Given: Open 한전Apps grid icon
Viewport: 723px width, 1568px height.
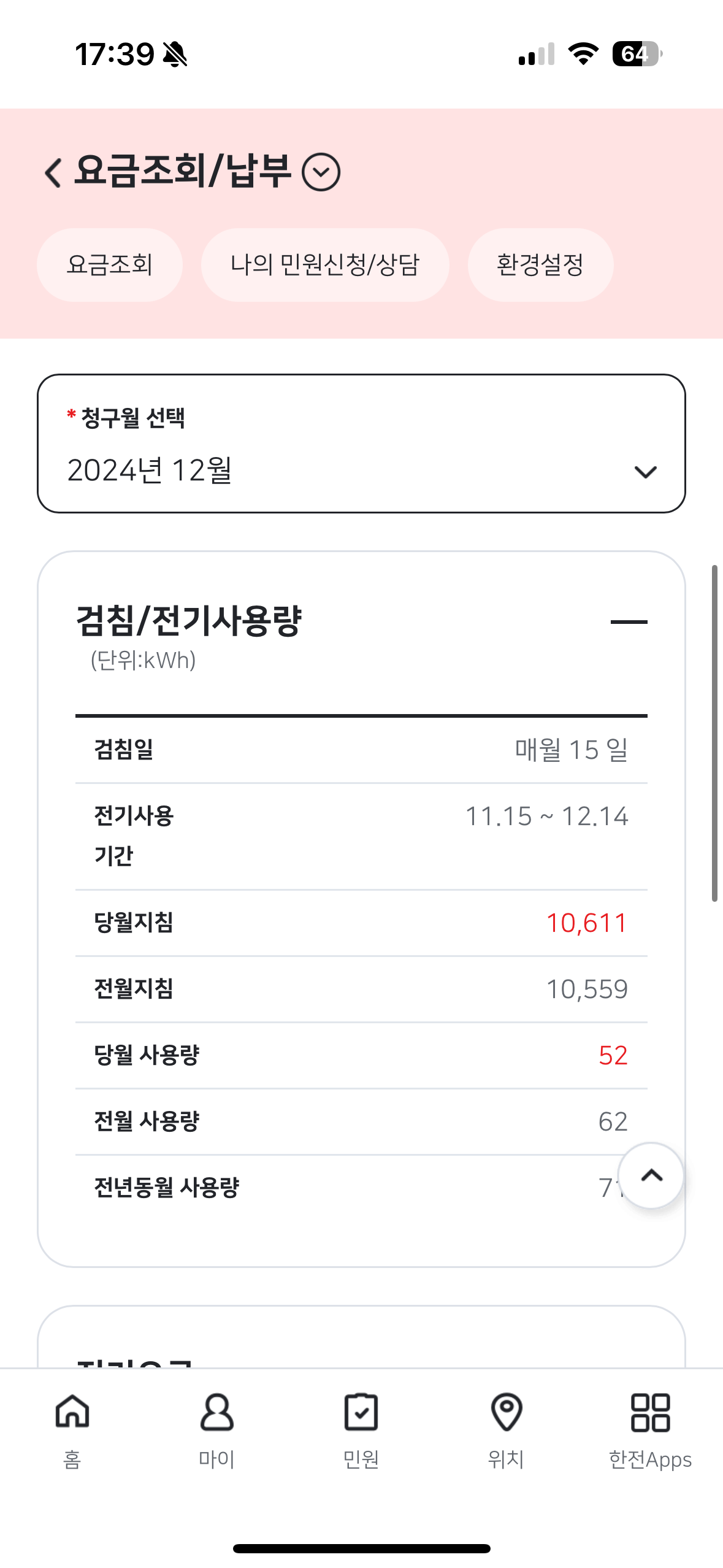Looking at the screenshot, I should click(x=650, y=1411).
